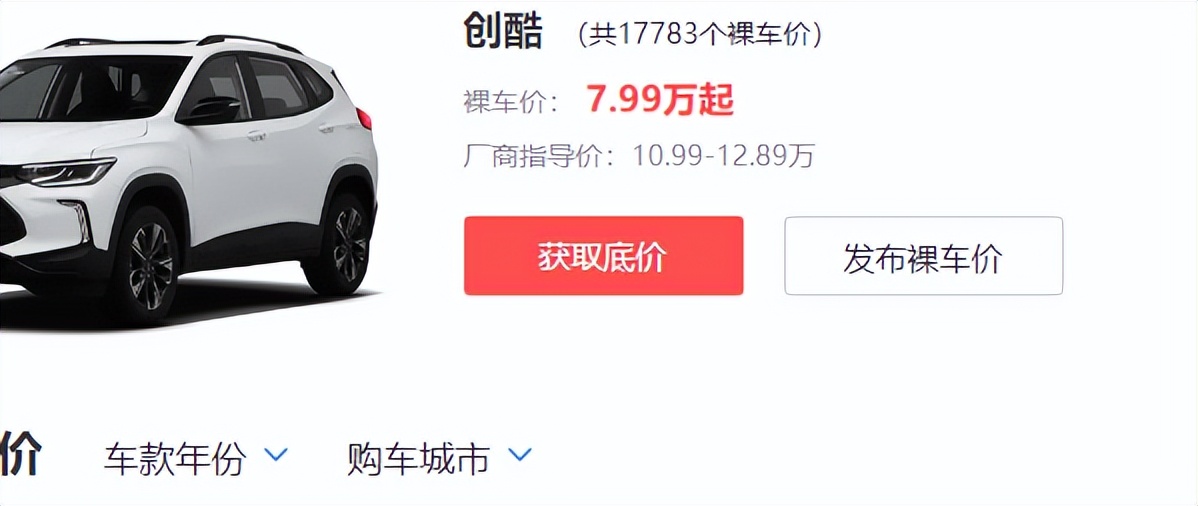Select the 创酷 model title
The image size is (1198, 506).
coord(503,33)
